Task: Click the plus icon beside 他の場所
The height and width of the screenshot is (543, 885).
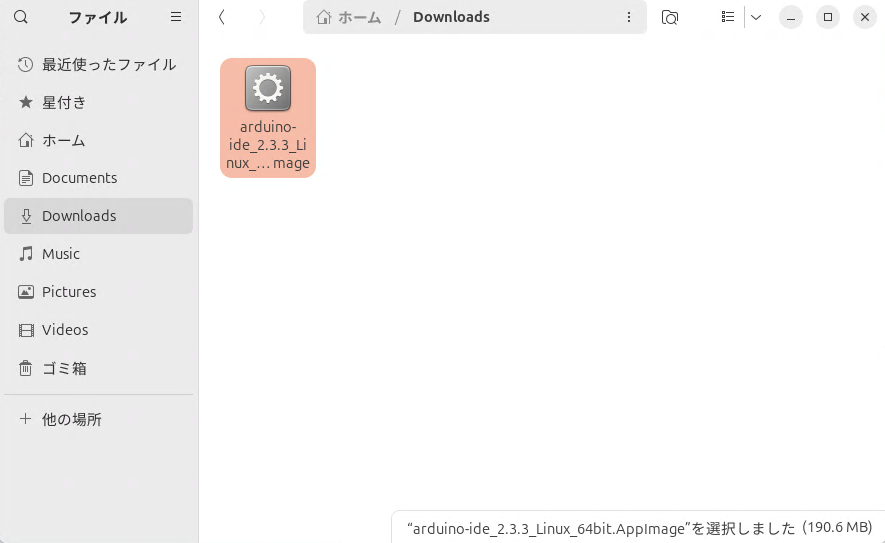Action: 25,419
